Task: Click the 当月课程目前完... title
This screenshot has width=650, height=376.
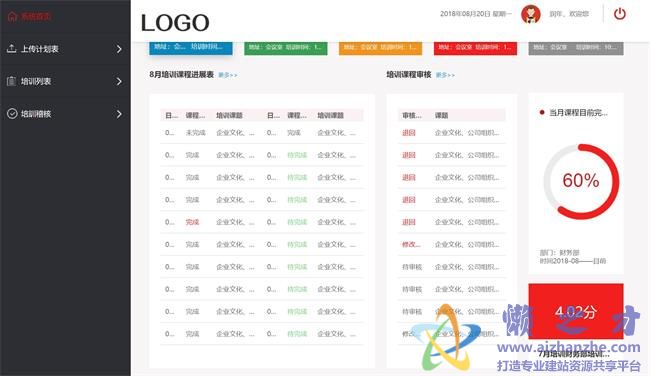Action: (x=578, y=112)
